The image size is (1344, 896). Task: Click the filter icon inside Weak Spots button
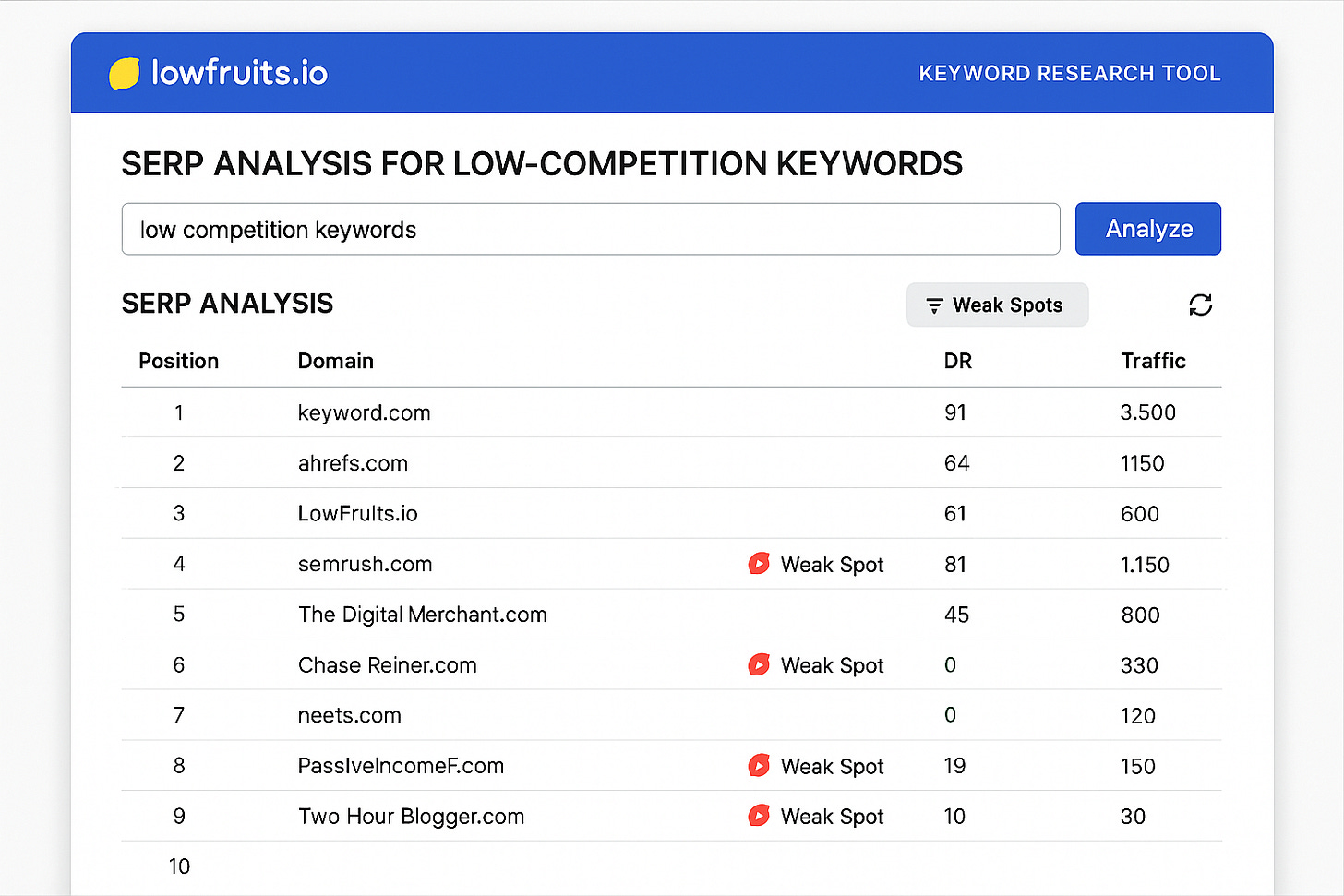pos(932,305)
